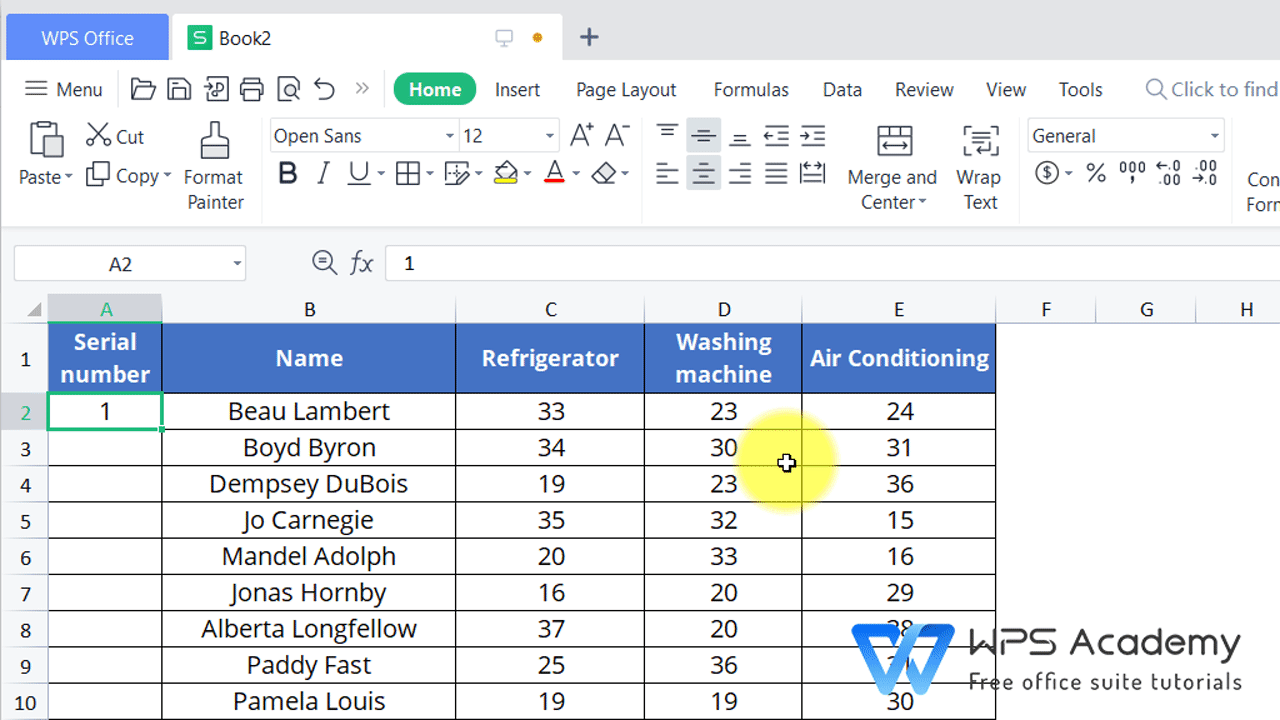Click the formula bar input field
This screenshot has height=720, width=1280.
[832, 263]
